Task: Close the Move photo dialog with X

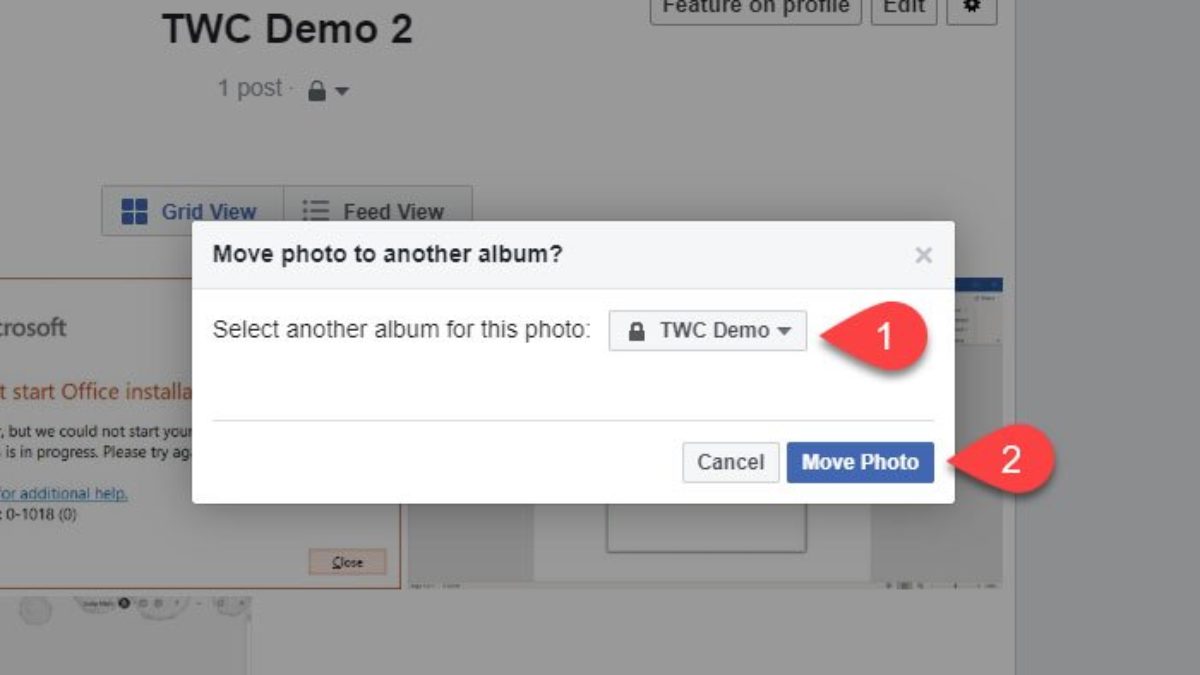Action: point(923,255)
